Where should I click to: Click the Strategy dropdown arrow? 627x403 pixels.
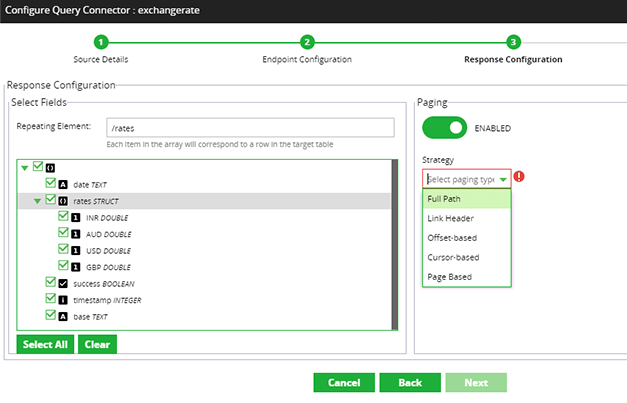click(x=503, y=180)
